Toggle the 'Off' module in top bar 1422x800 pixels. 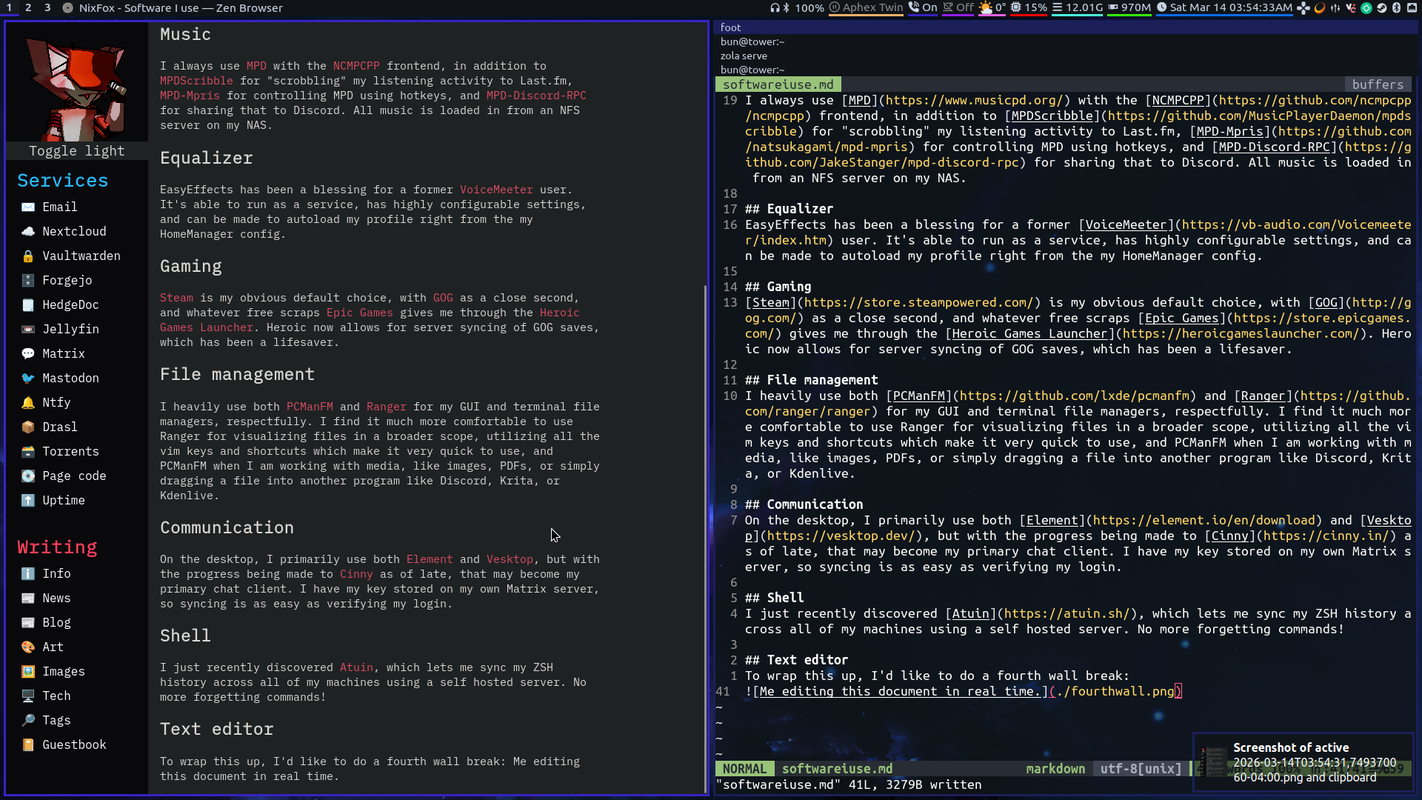(x=958, y=8)
